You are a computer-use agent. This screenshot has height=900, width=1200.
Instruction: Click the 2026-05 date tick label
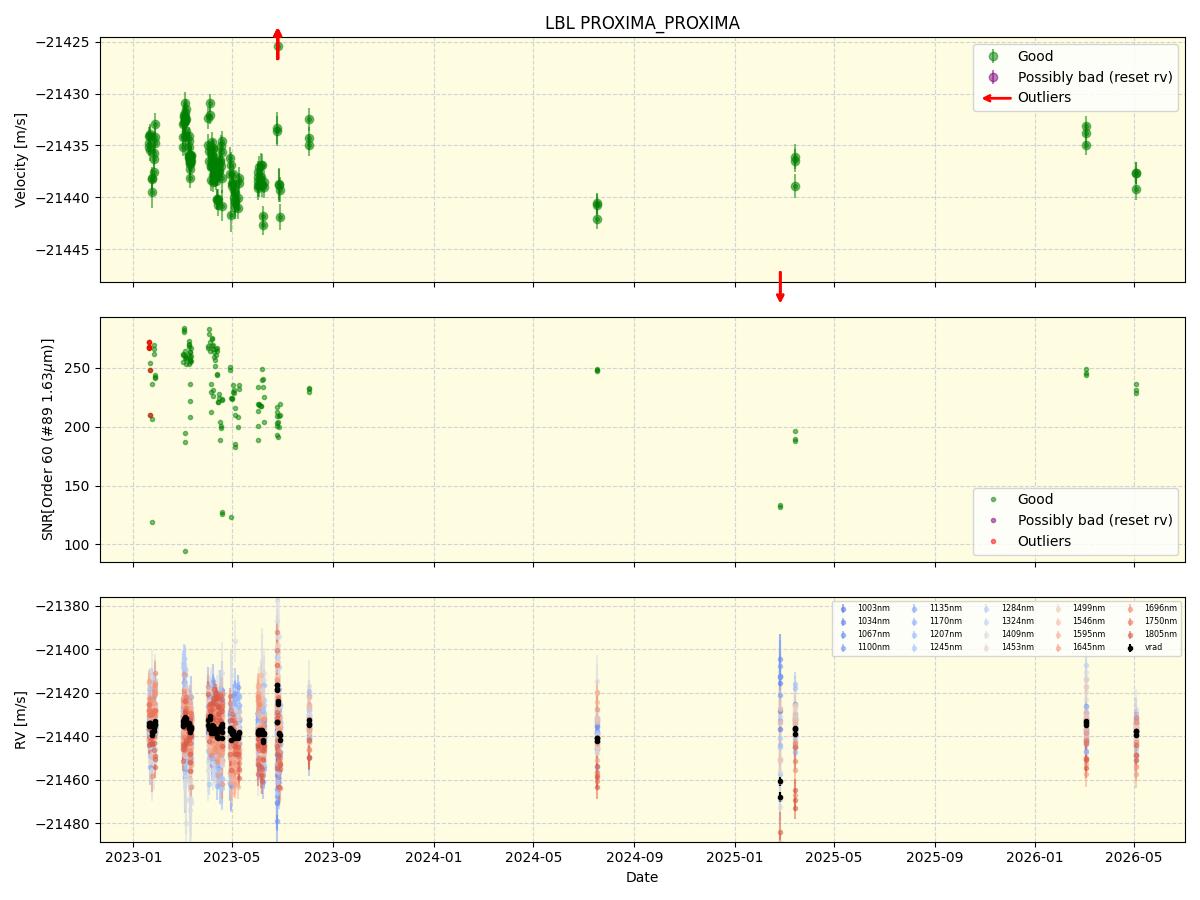coord(1135,858)
